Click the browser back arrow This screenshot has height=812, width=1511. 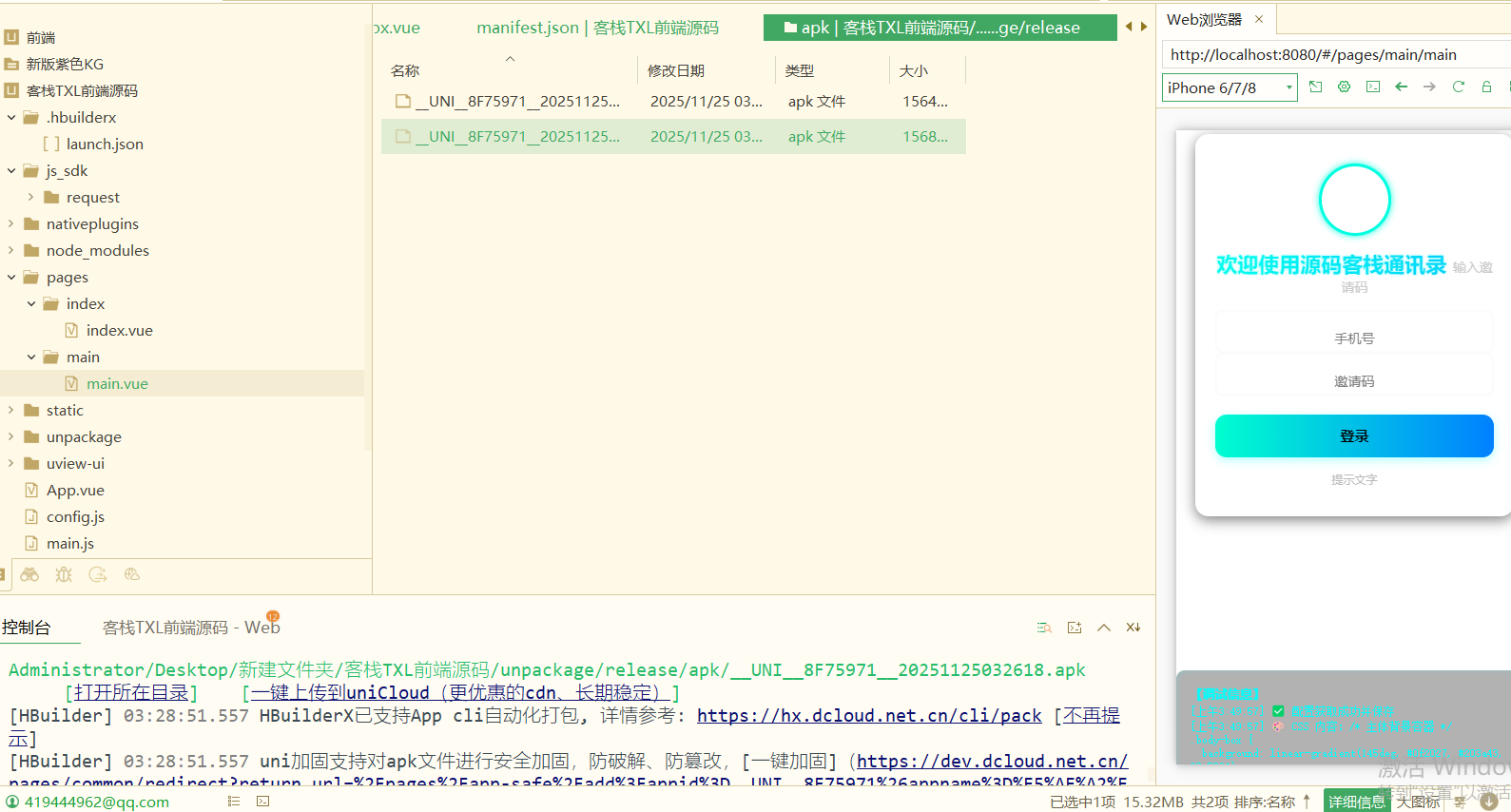coord(1401,87)
